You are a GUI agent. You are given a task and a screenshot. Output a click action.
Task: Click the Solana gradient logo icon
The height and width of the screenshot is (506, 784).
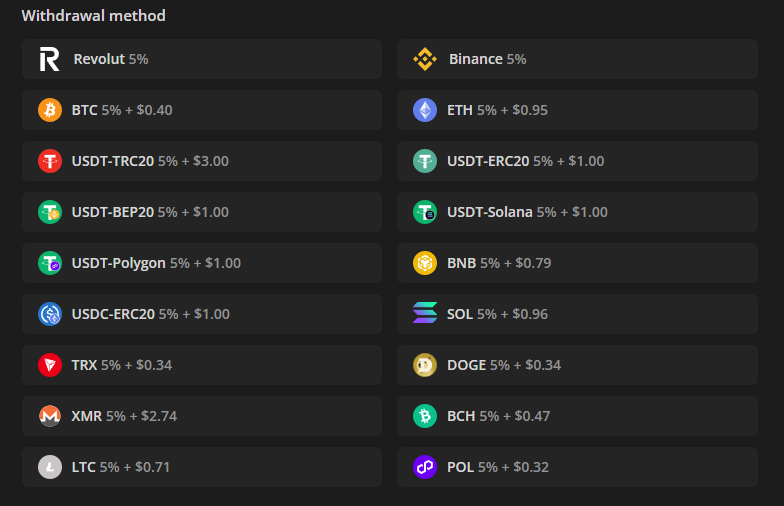(x=425, y=313)
